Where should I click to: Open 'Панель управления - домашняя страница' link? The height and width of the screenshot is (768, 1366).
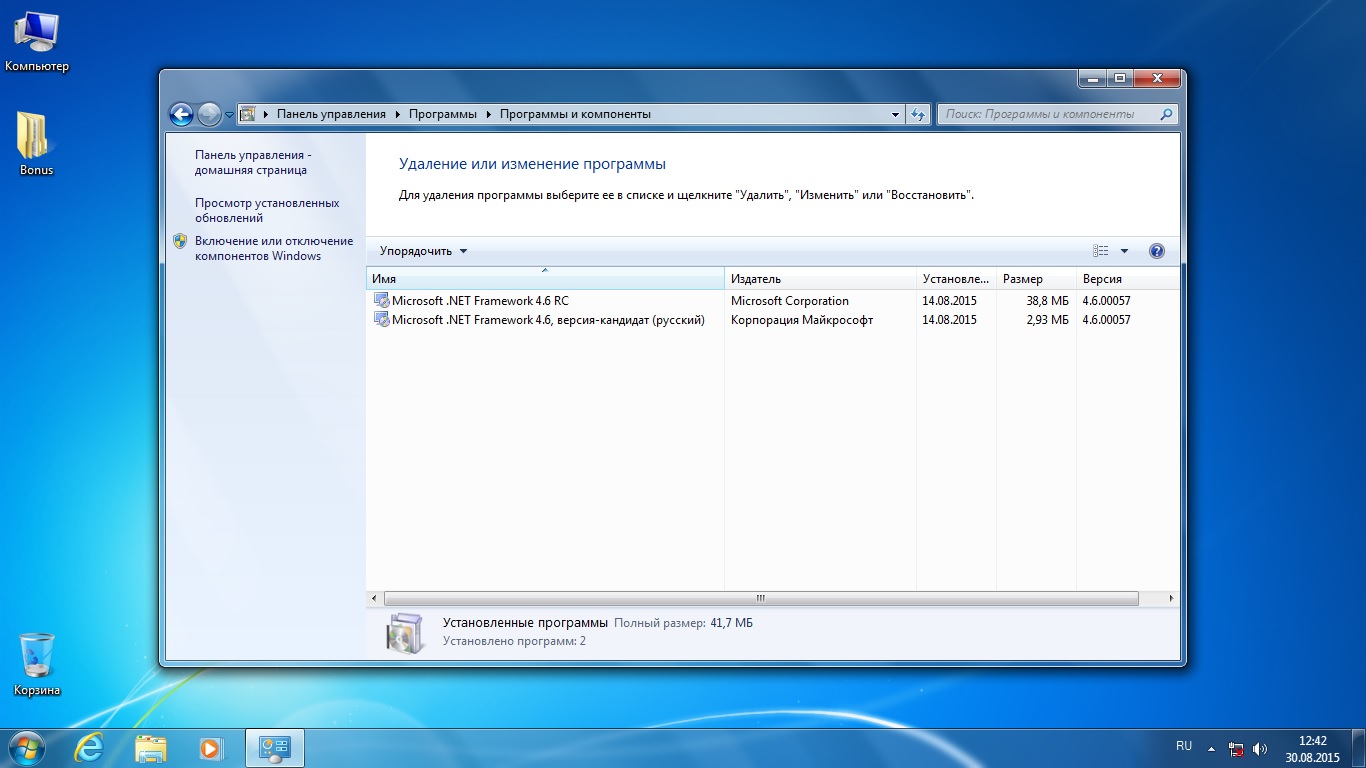253,163
